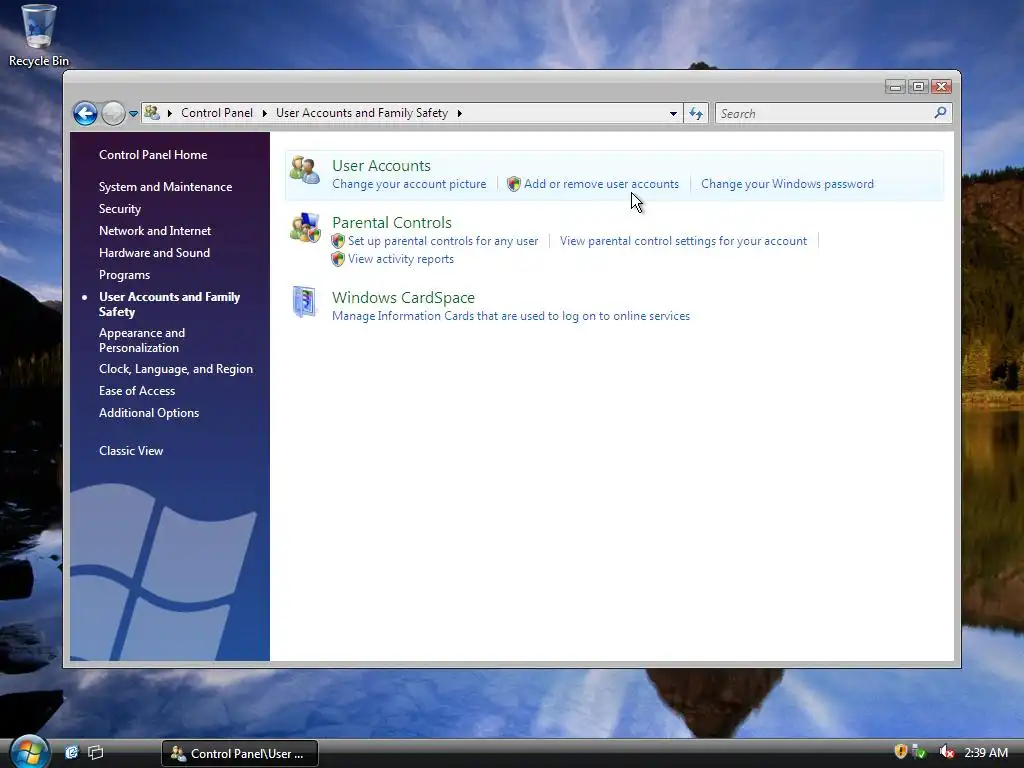Click the address bar Control Panel icon
Image resolution: width=1024 pixels, height=768 pixels.
click(x=152, y=112)
